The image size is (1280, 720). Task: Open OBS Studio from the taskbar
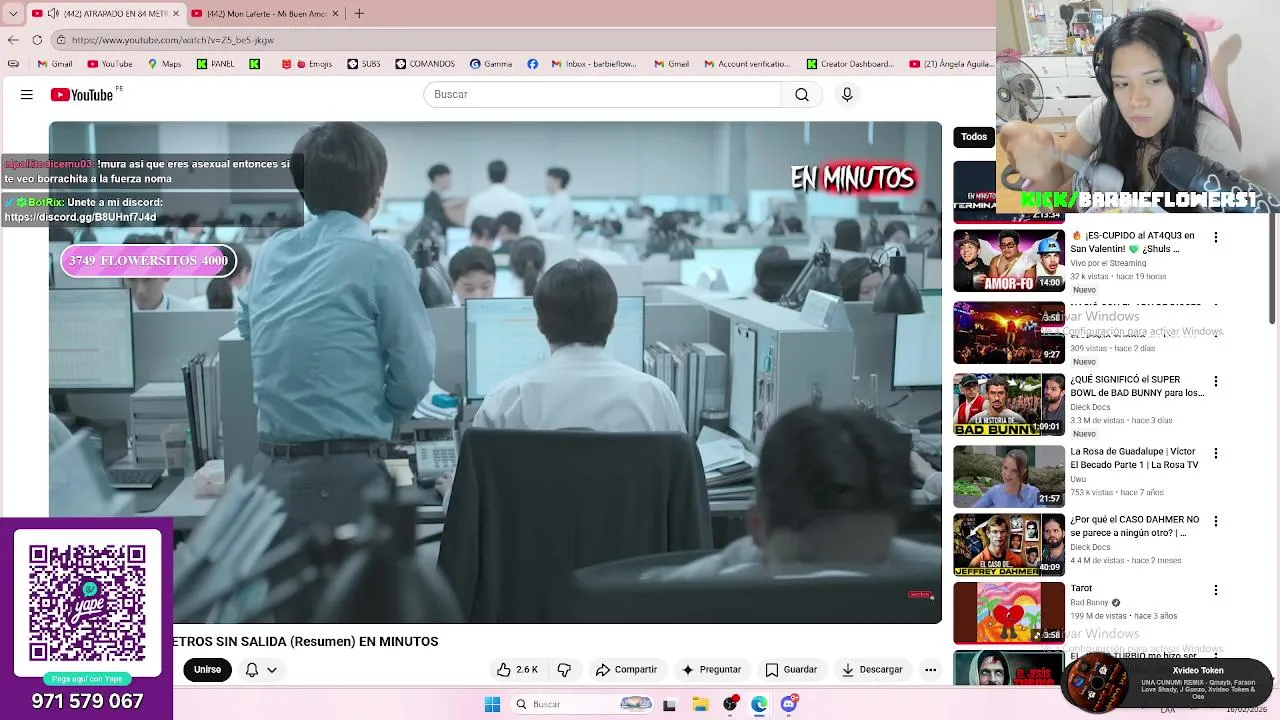click(730, 704)
